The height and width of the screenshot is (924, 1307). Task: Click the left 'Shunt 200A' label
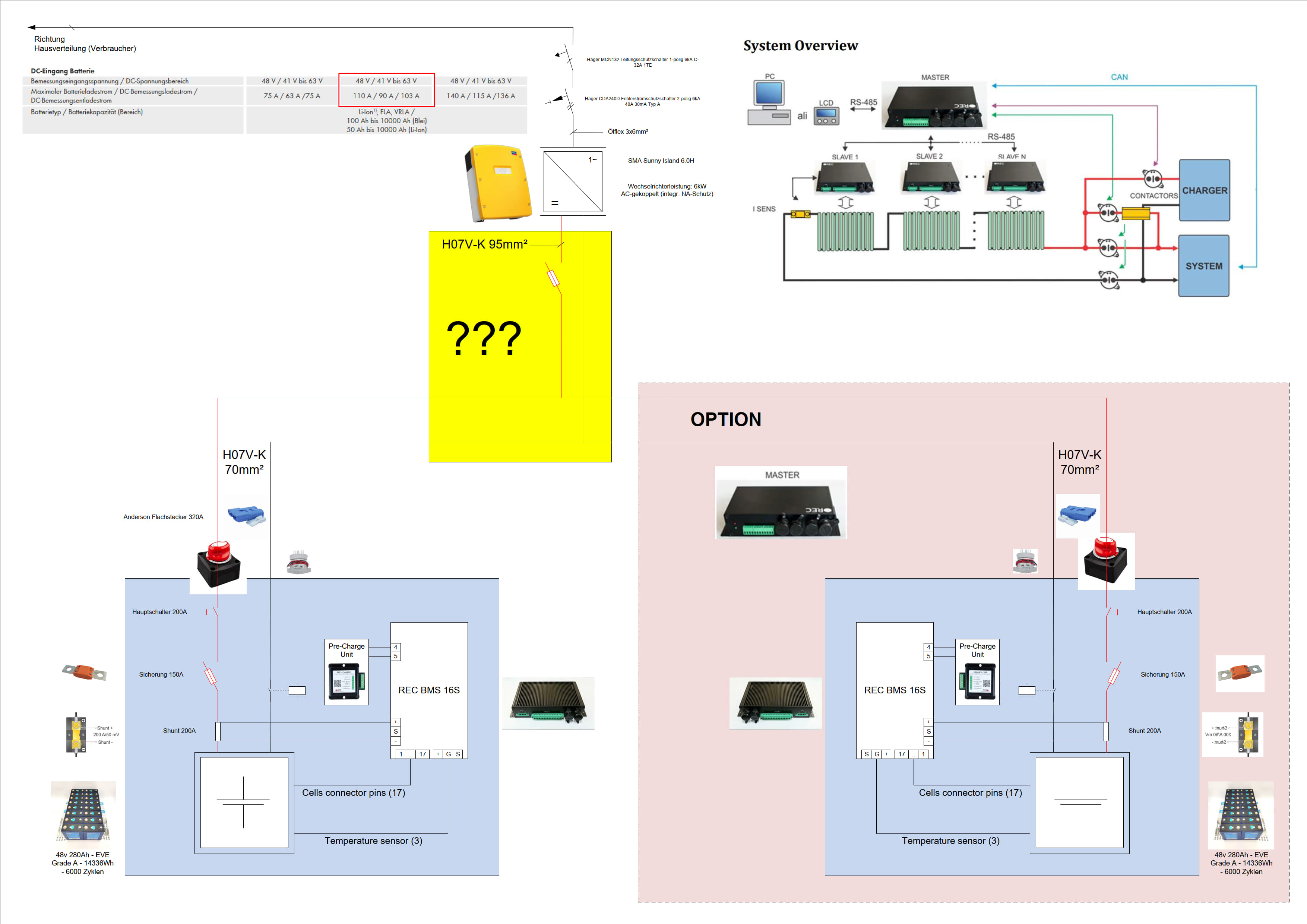179,731
